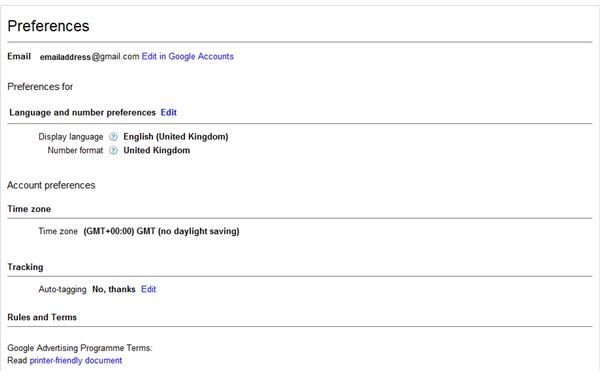This screenshot has height=376, width=600.
Task: Click Google Advertising Programme Terms text
Action: pyautogui.click(x=80, y=348)
